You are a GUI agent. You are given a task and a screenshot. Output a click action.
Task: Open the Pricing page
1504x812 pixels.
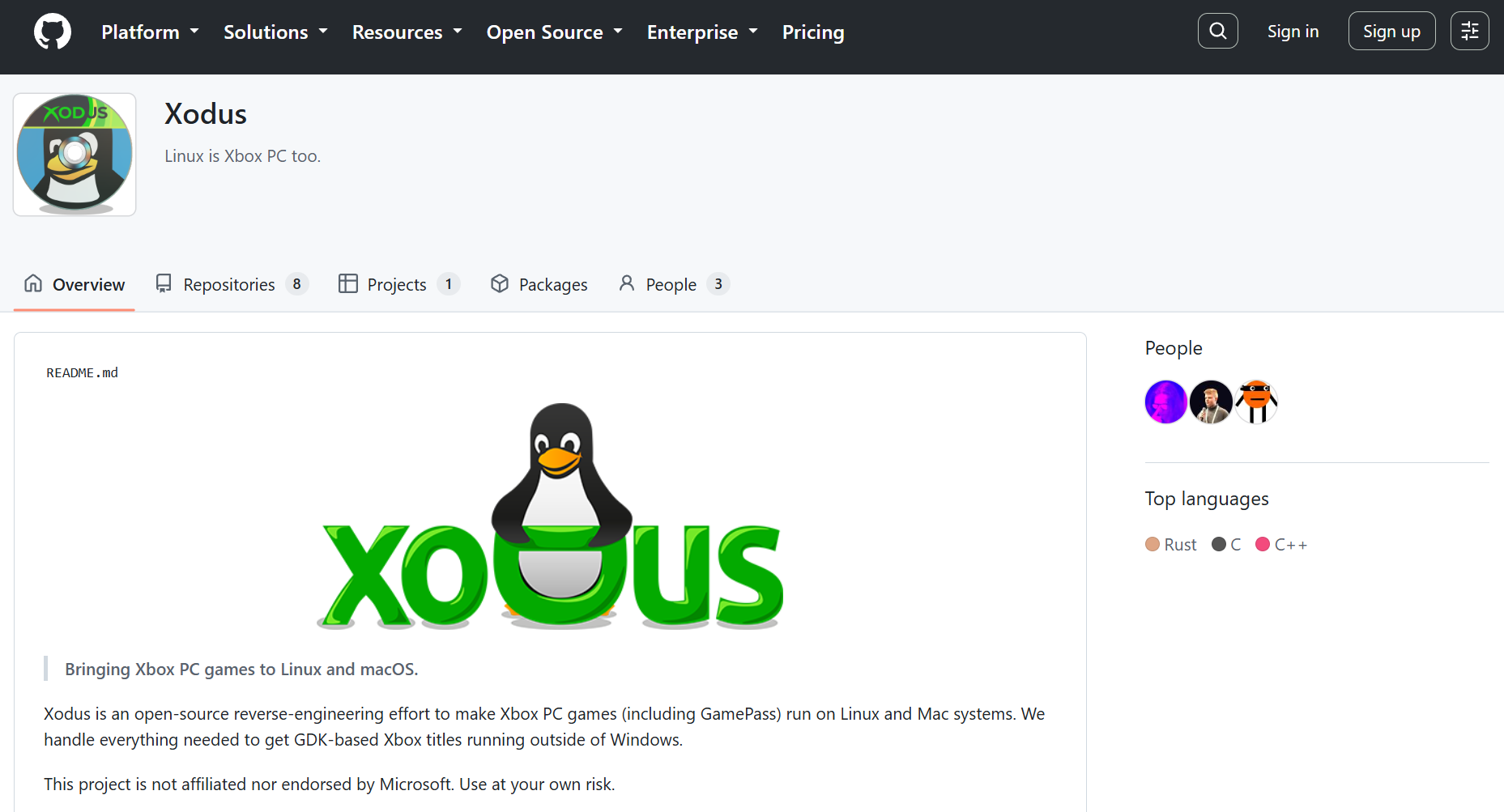(x=813, y=32)
